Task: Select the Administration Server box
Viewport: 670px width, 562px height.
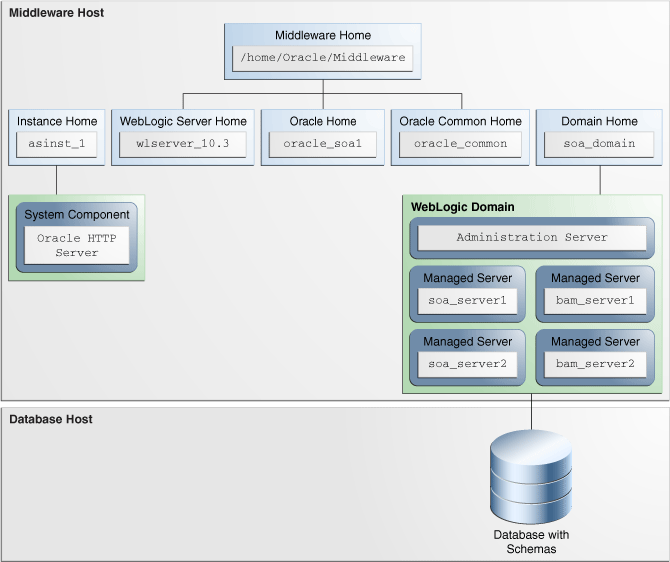Action: tap(532, 238)
